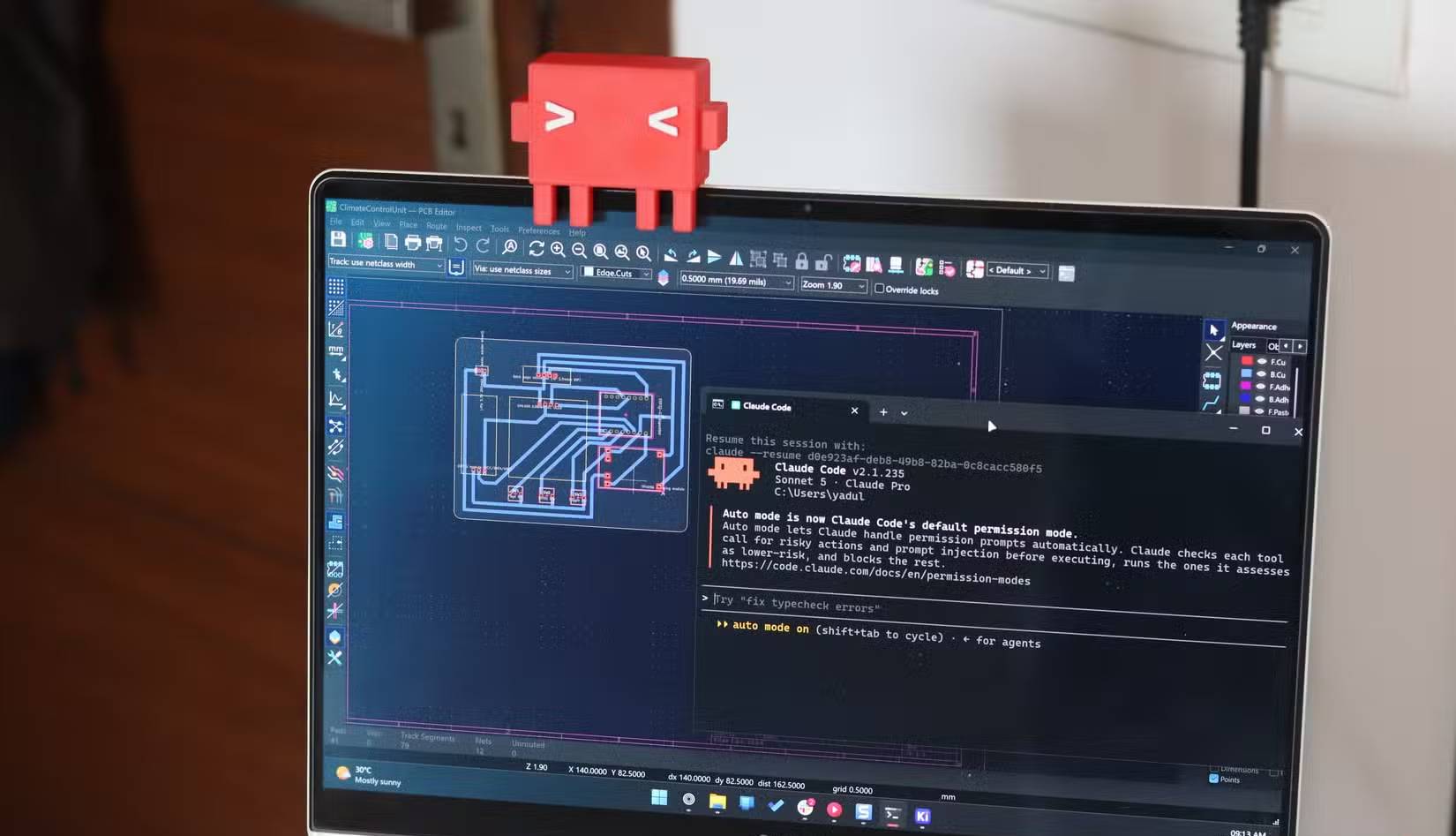Click the B.Cu light blue color swatch
The height and width of the screenshot is (836, 1456).
click(1247, 373)
